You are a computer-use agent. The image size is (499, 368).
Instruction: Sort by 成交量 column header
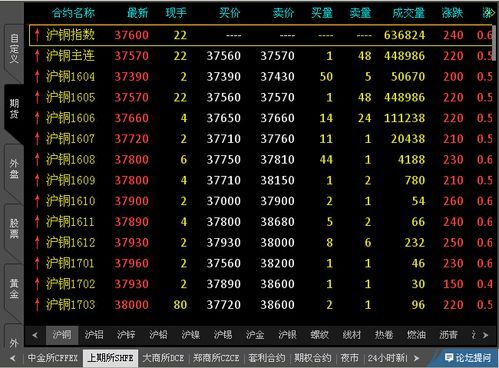pos(409,13)
